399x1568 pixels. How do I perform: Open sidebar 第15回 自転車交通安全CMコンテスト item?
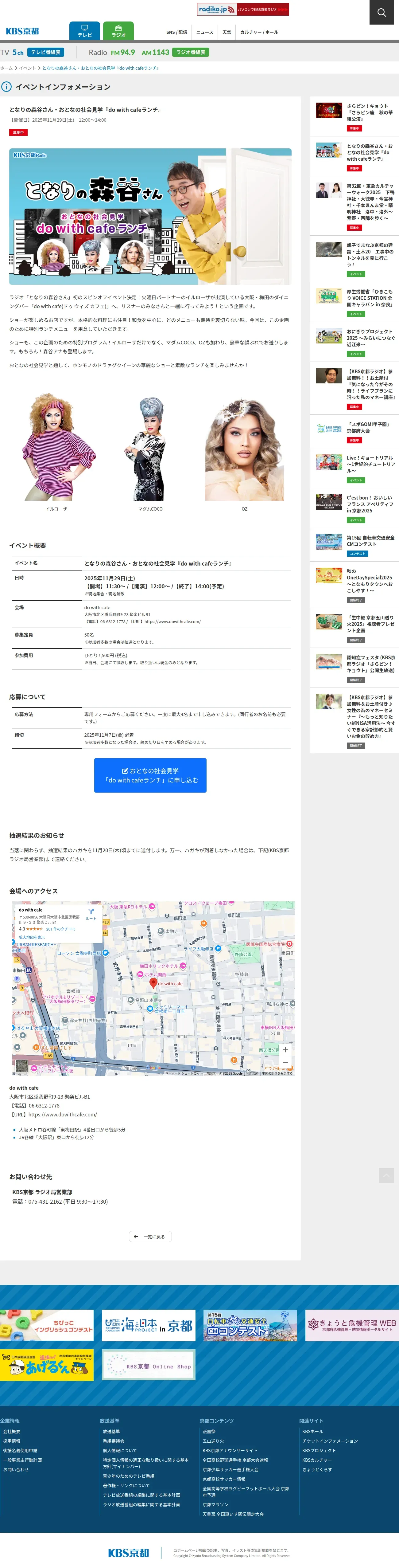(x=354, y=545)
